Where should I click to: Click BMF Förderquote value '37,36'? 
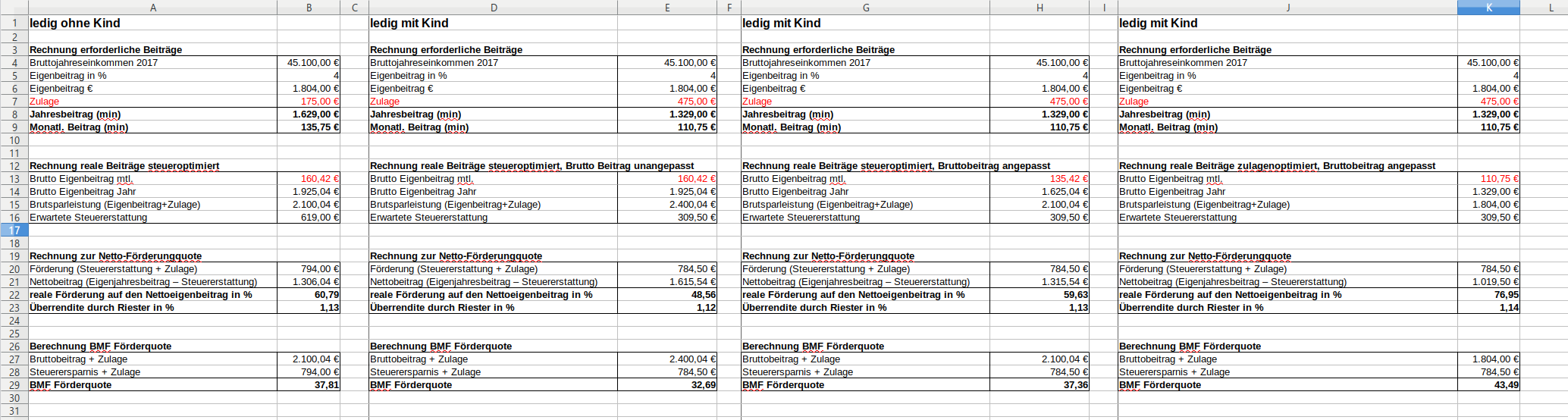click(1076, 385)
